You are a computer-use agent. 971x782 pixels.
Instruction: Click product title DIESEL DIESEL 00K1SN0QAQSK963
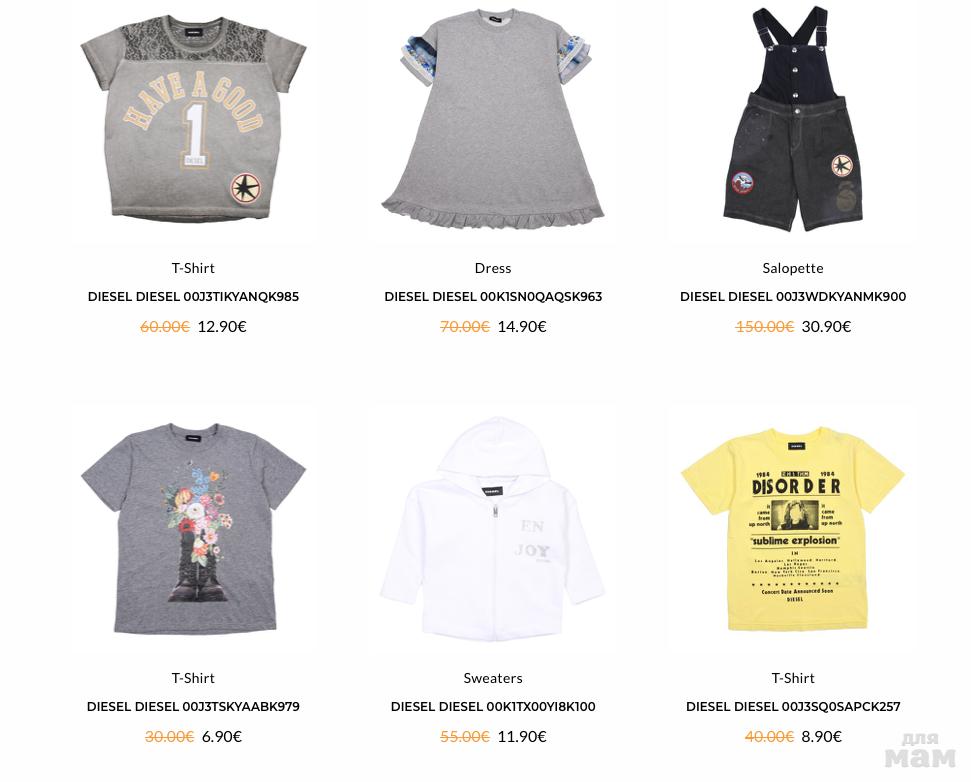click(493, 297)
